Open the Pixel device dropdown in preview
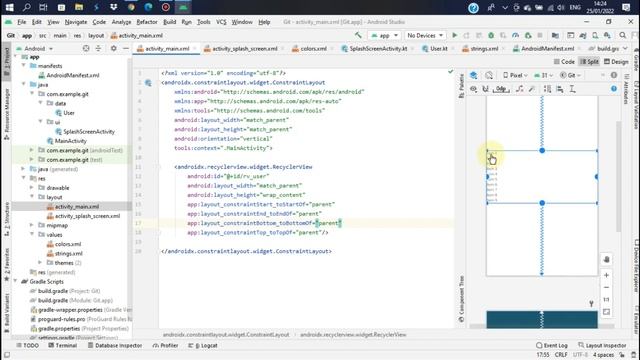 coord(515,75)
